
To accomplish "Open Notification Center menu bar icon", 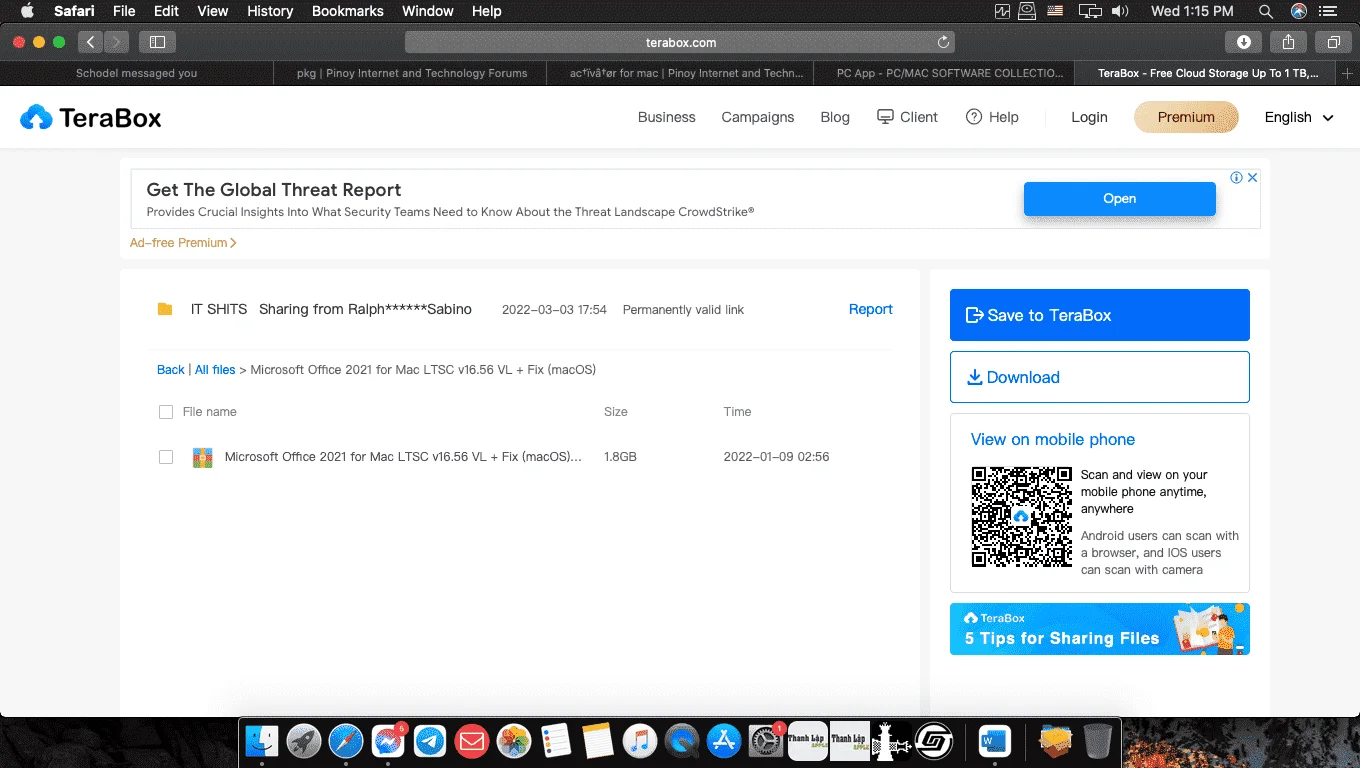I will pyautogui.click(x=1329, y=11).
